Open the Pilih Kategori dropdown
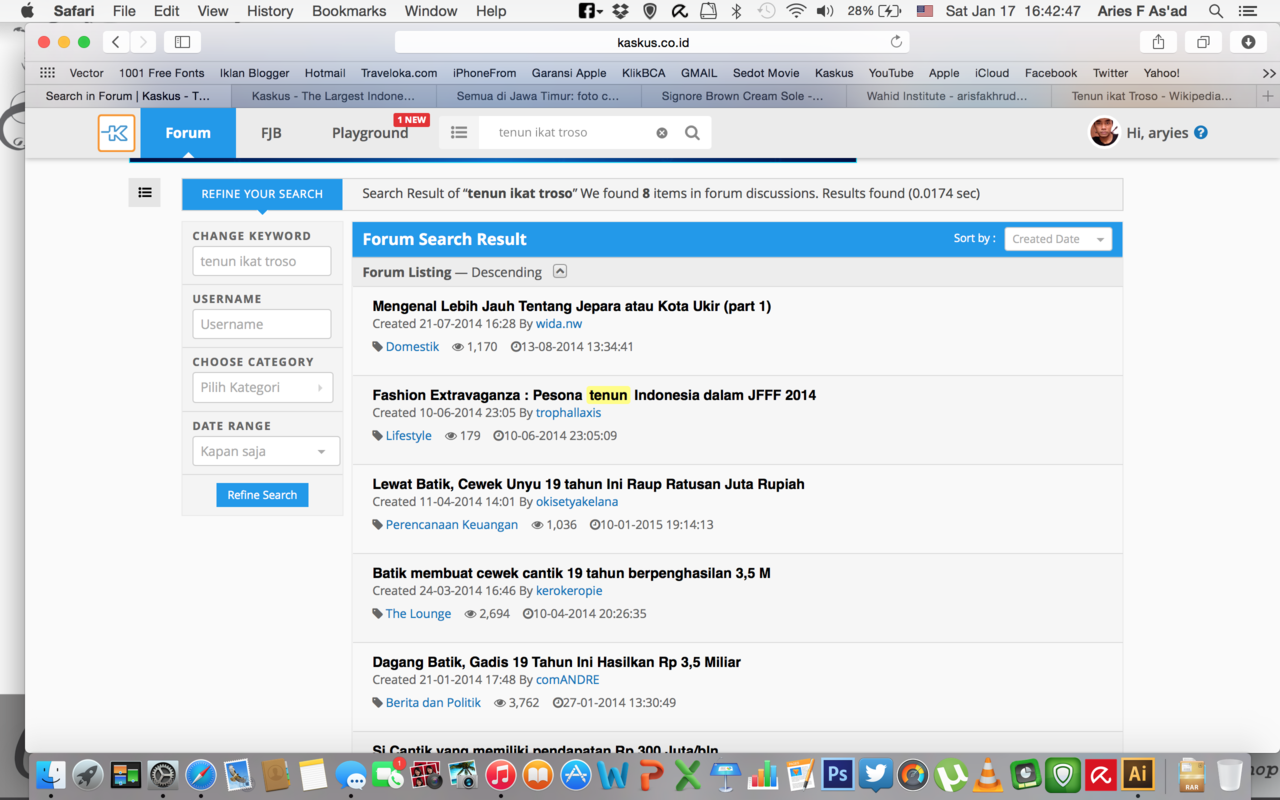This screenshot has width=1280, height=800. tap(262, 387)
